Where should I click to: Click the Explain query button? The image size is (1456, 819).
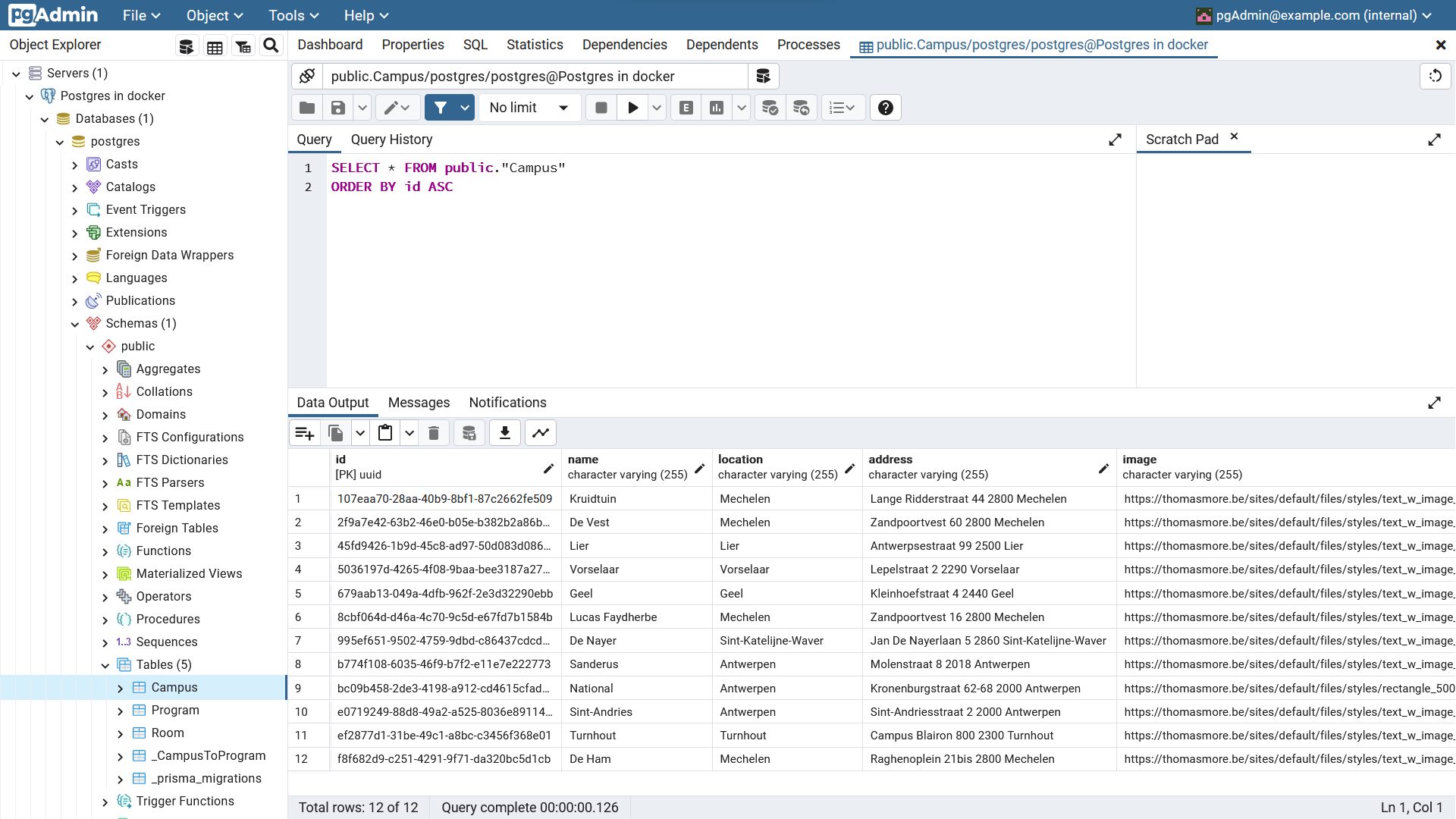(686, 108)
